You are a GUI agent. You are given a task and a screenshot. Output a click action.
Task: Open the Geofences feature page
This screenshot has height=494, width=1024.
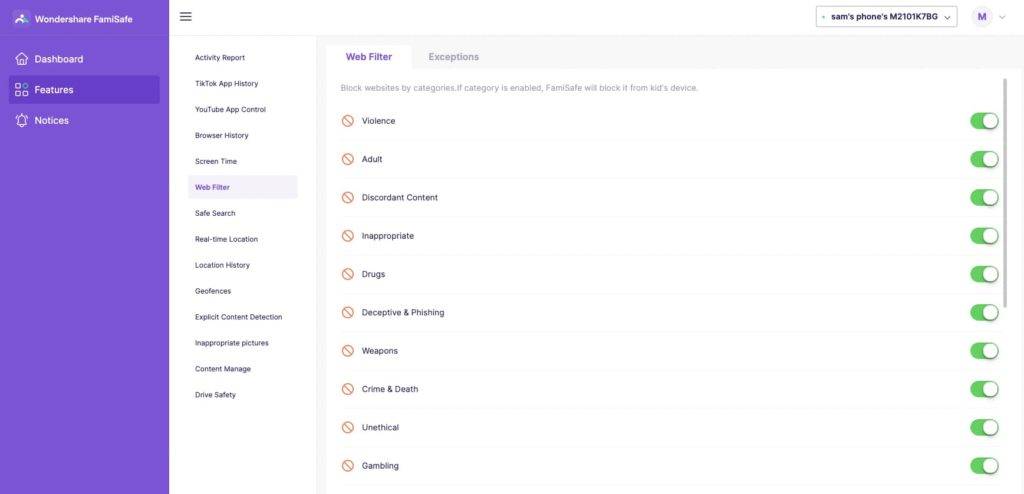(213, 291)
